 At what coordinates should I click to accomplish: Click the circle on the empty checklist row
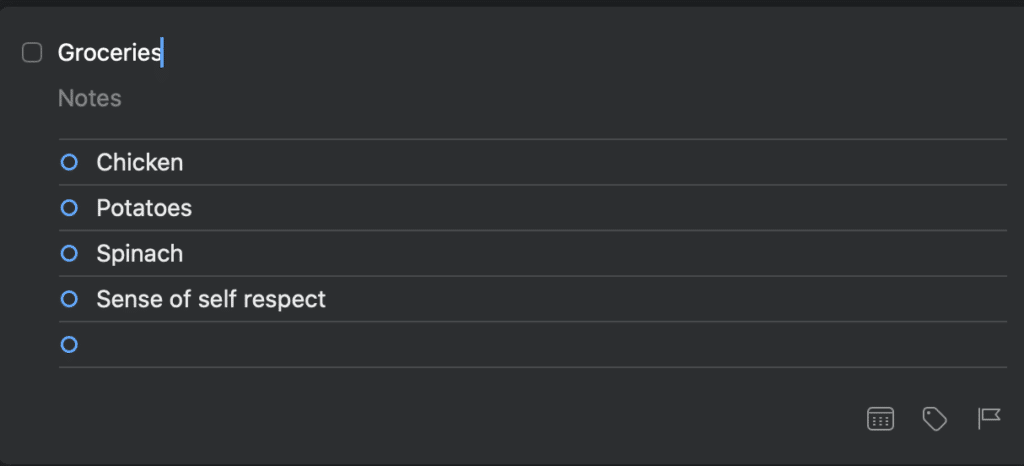pyautogui.click(x=69, y=344)
